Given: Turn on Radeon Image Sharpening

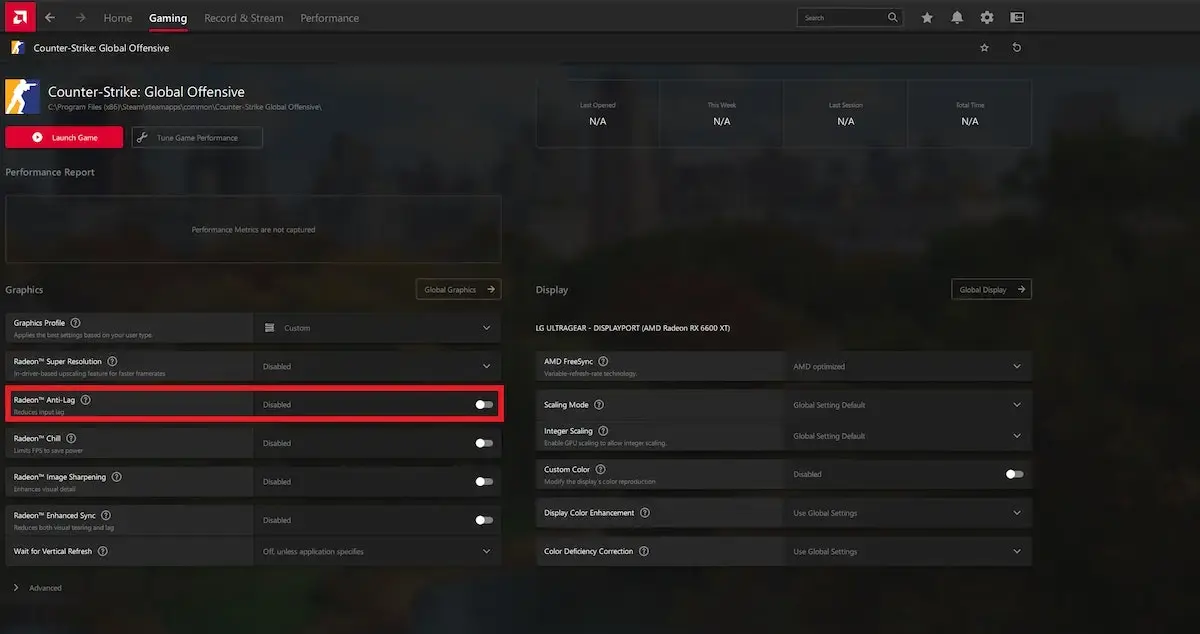Looking at the screenshot, I should click(484, 481).
